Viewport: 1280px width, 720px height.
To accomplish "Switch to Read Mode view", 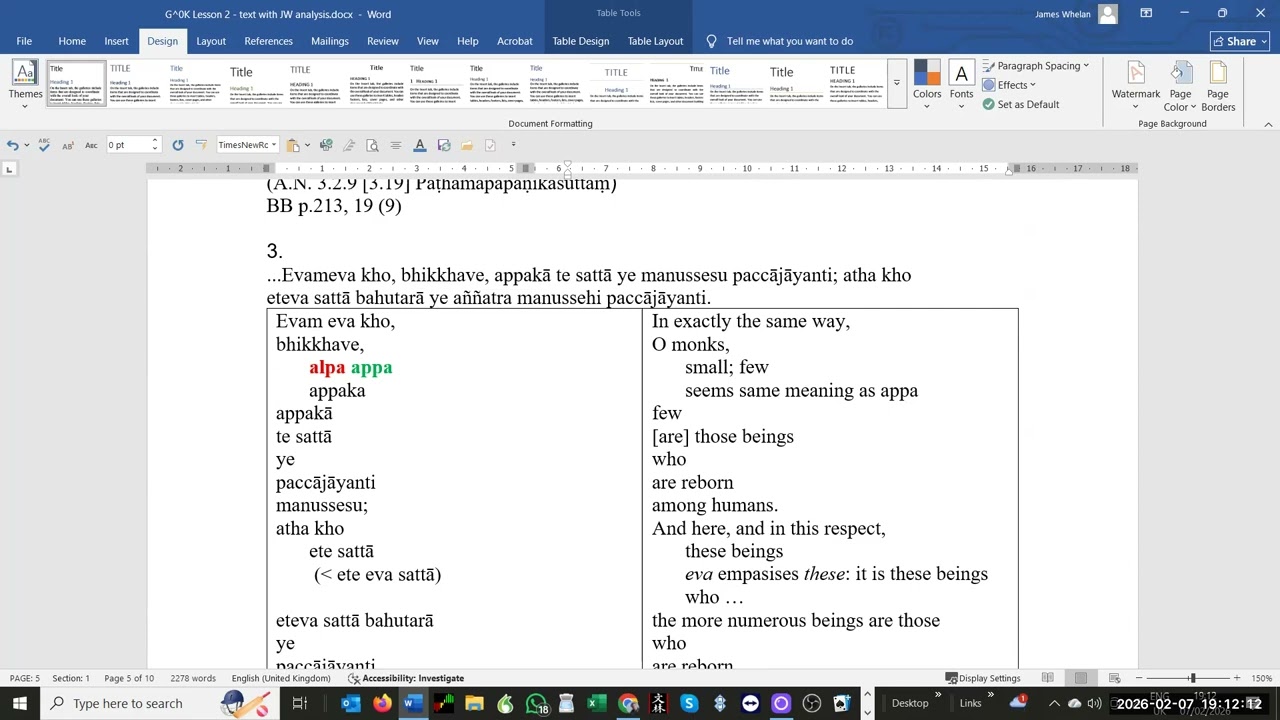I will click(x=1047, y=678).
